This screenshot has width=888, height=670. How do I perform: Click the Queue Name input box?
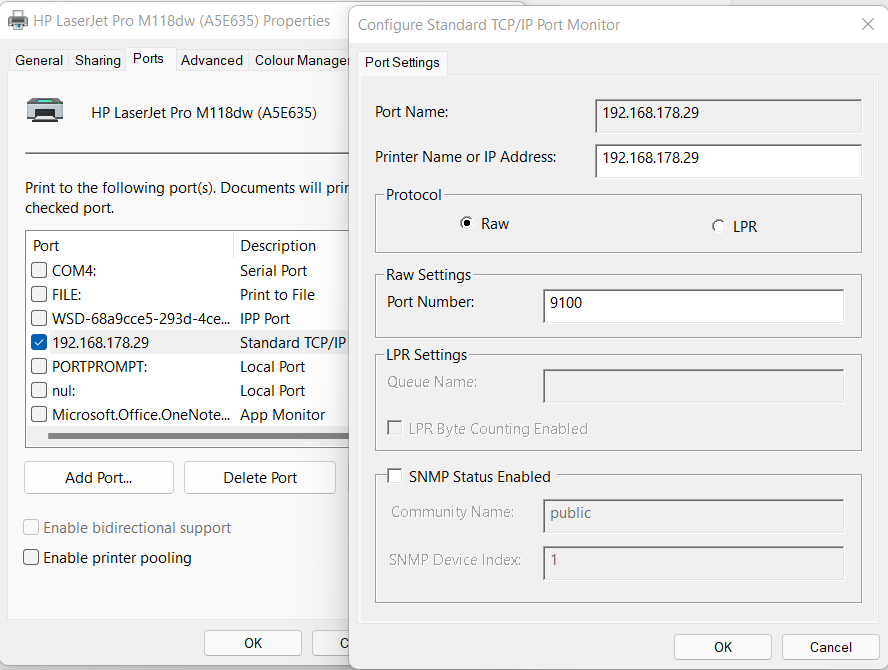pyautogui.click(x=693, y=386)
